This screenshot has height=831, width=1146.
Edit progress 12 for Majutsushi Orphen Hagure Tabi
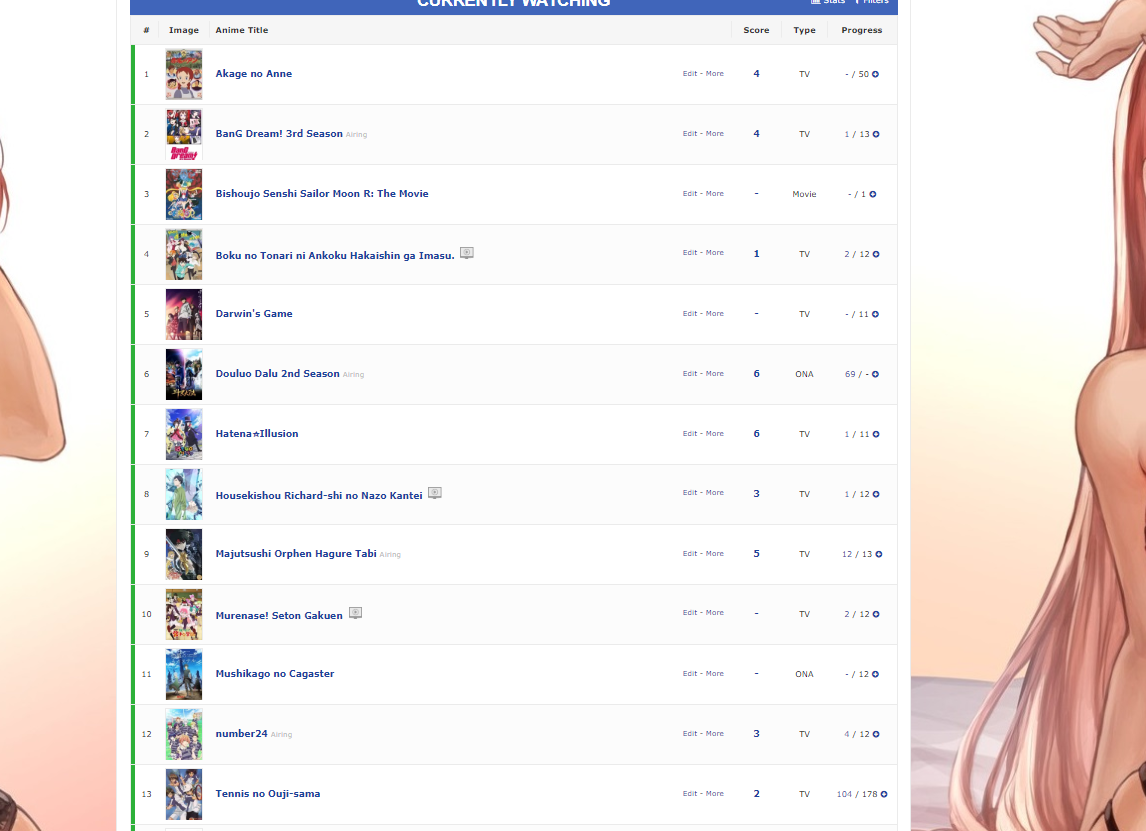click(847, 554)
